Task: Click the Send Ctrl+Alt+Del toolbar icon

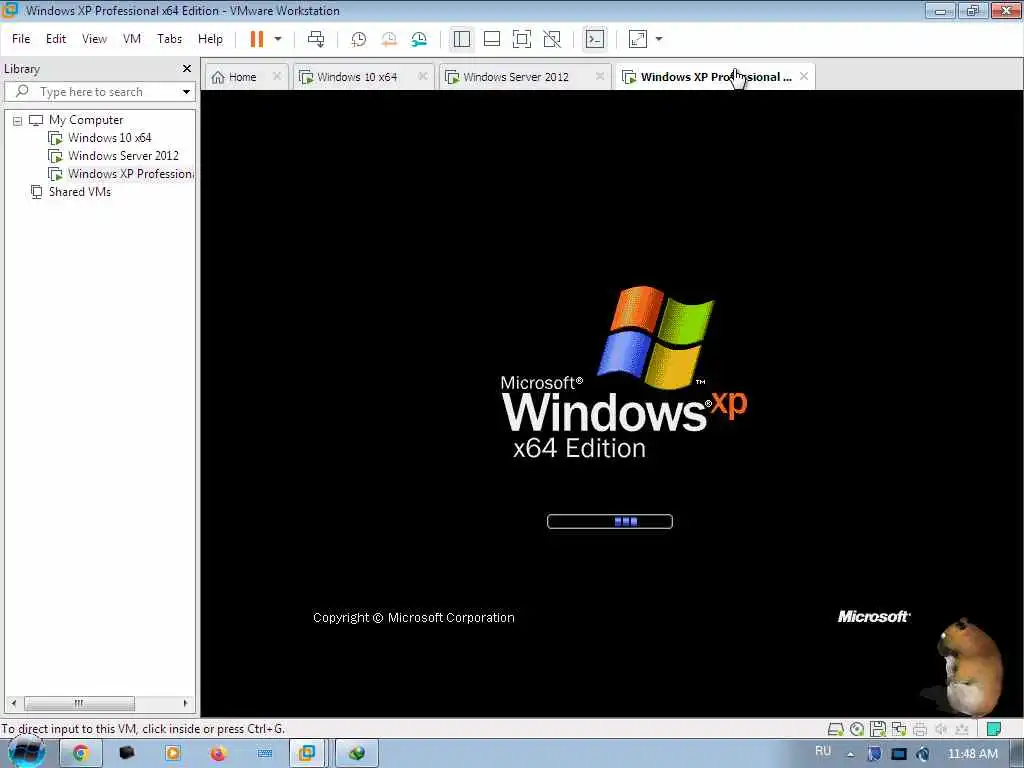Action: click(316, 39)
